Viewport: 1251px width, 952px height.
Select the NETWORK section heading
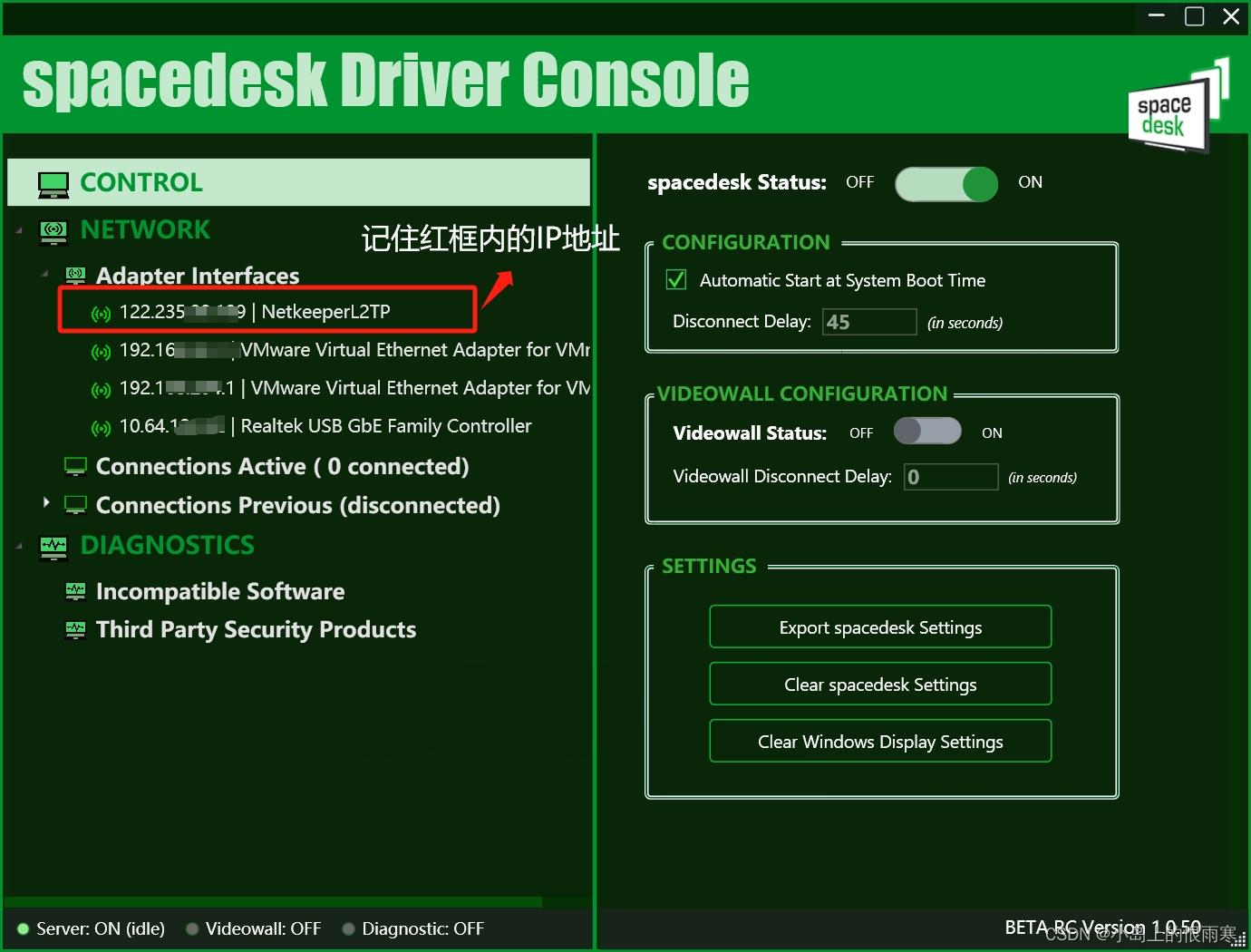[145, 230]
